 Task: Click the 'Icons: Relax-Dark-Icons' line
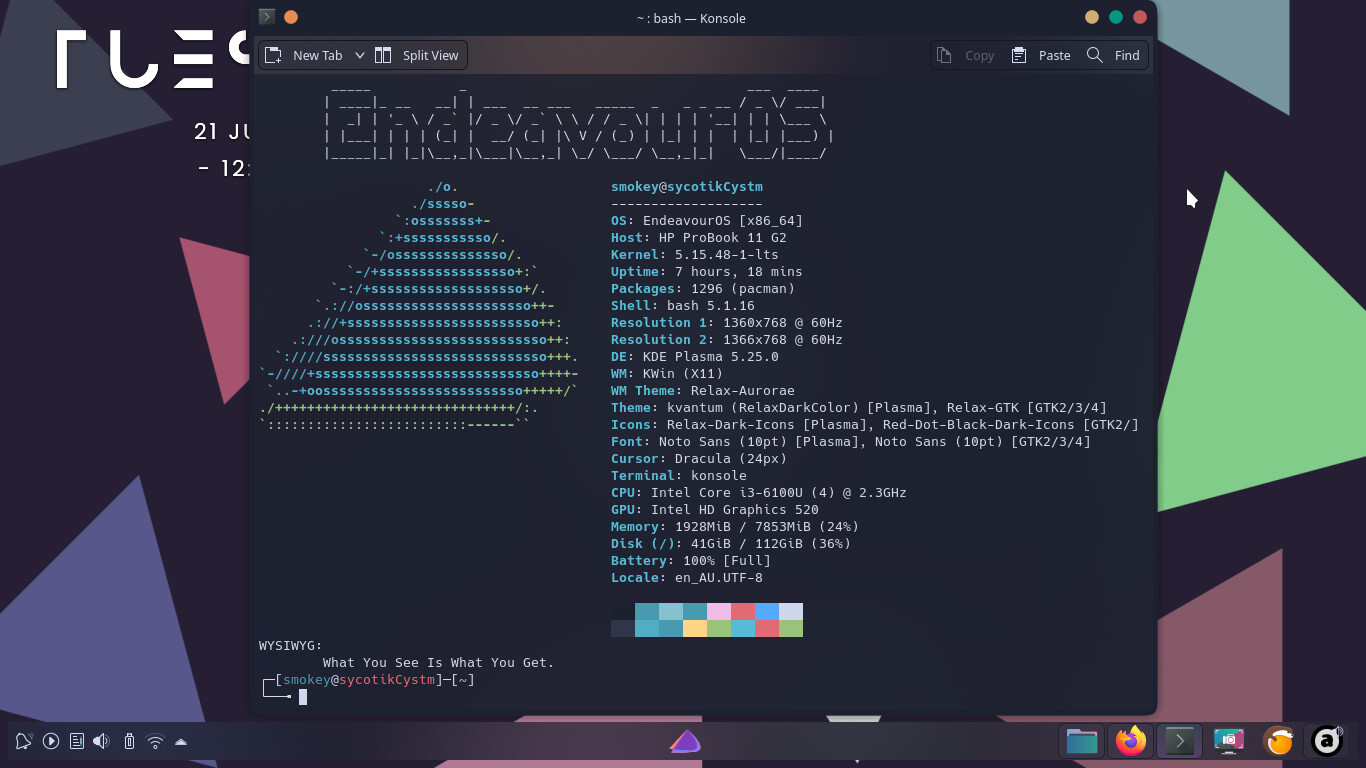(x=875, y=425)
